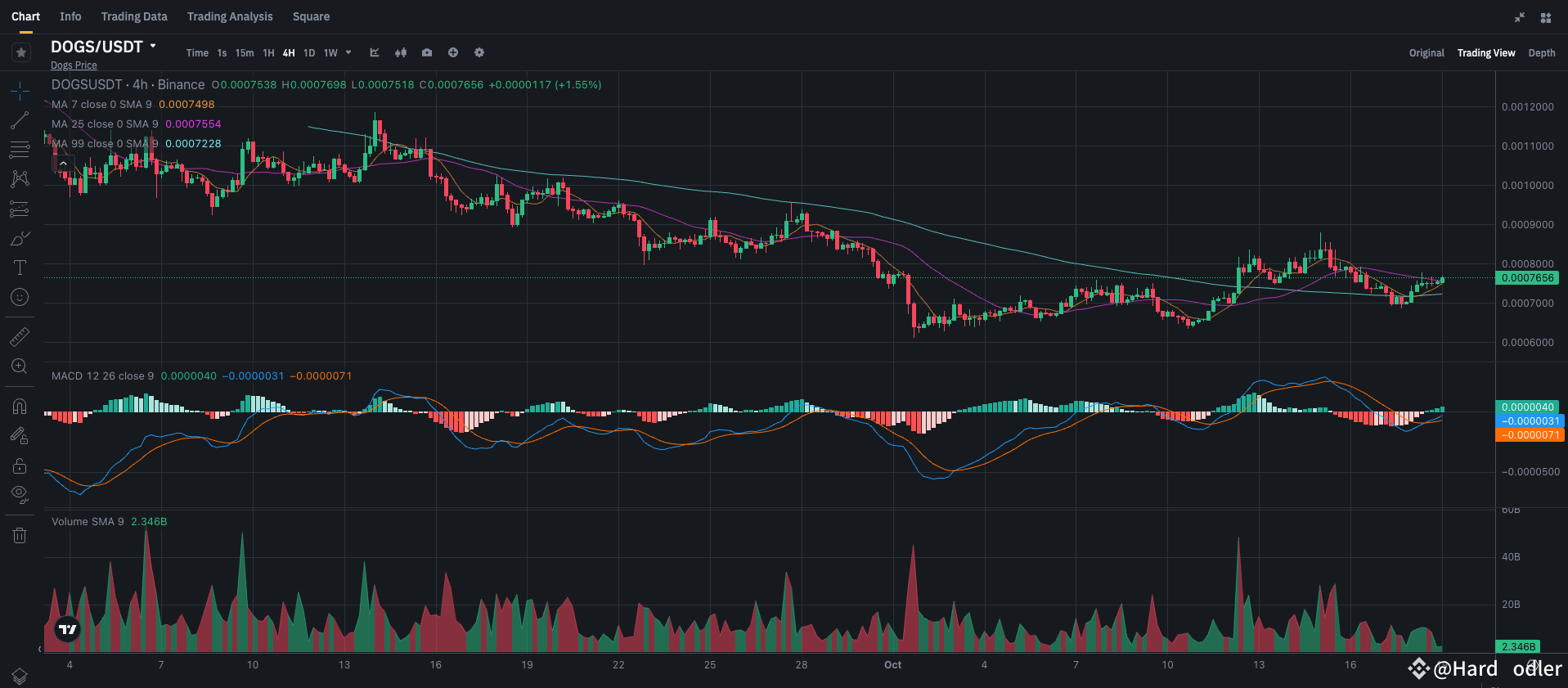This screenshot has height=688, width=1568.
Task: Select the 1D time interval
Action: (x=309, y=53)
